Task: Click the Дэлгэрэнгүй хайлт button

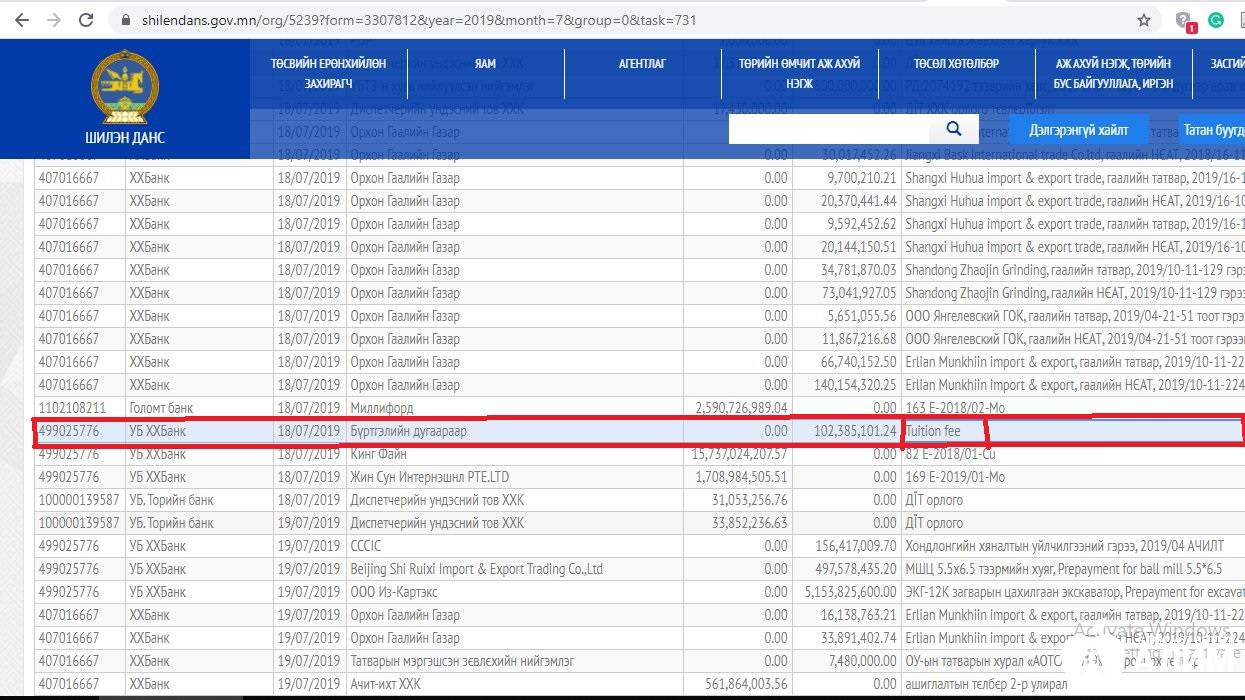Action: [x=1078, y=130]
